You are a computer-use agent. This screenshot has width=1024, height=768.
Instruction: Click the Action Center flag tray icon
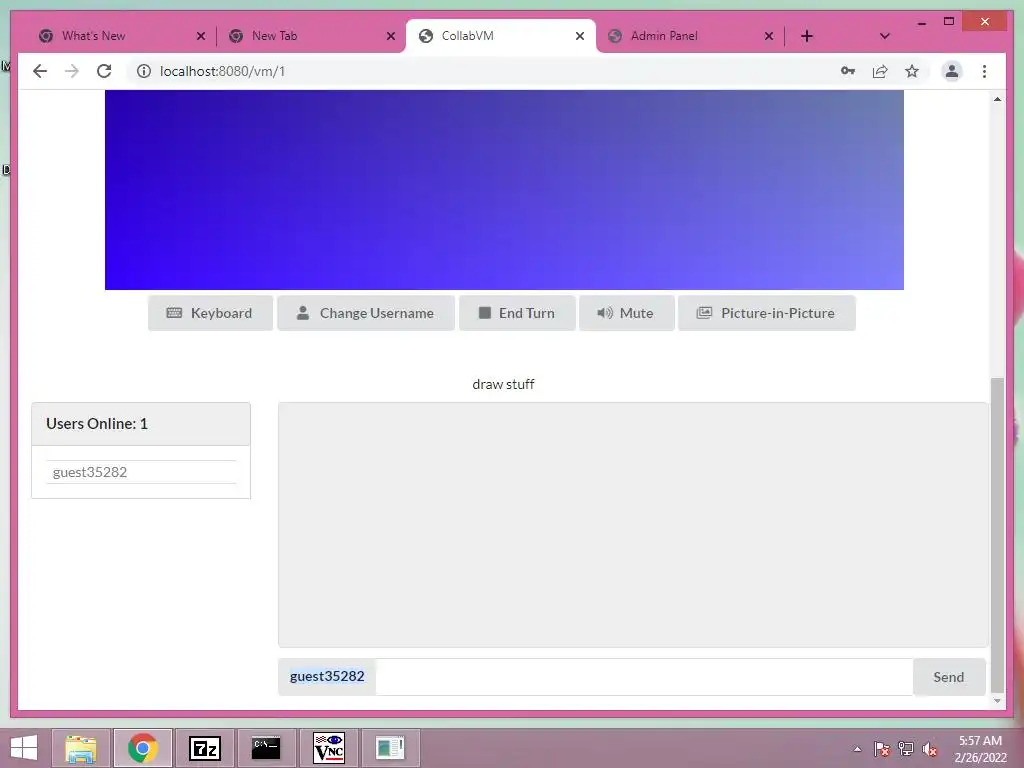(x=882, y=749)
